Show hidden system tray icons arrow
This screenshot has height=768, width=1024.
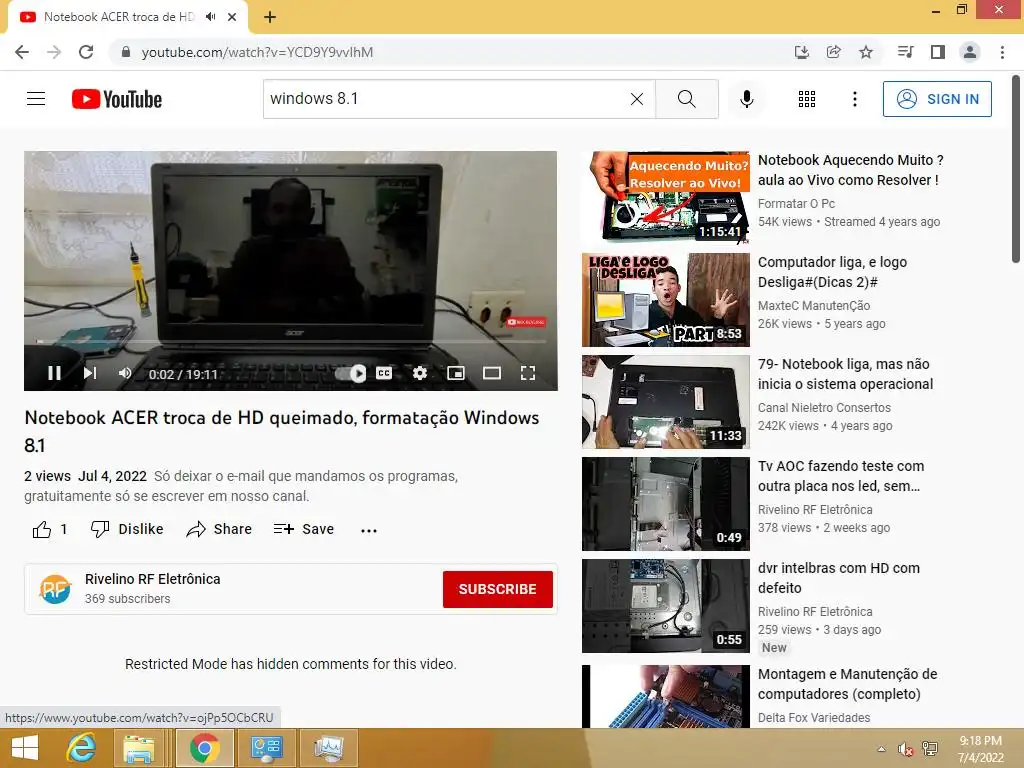click(881, 749)
